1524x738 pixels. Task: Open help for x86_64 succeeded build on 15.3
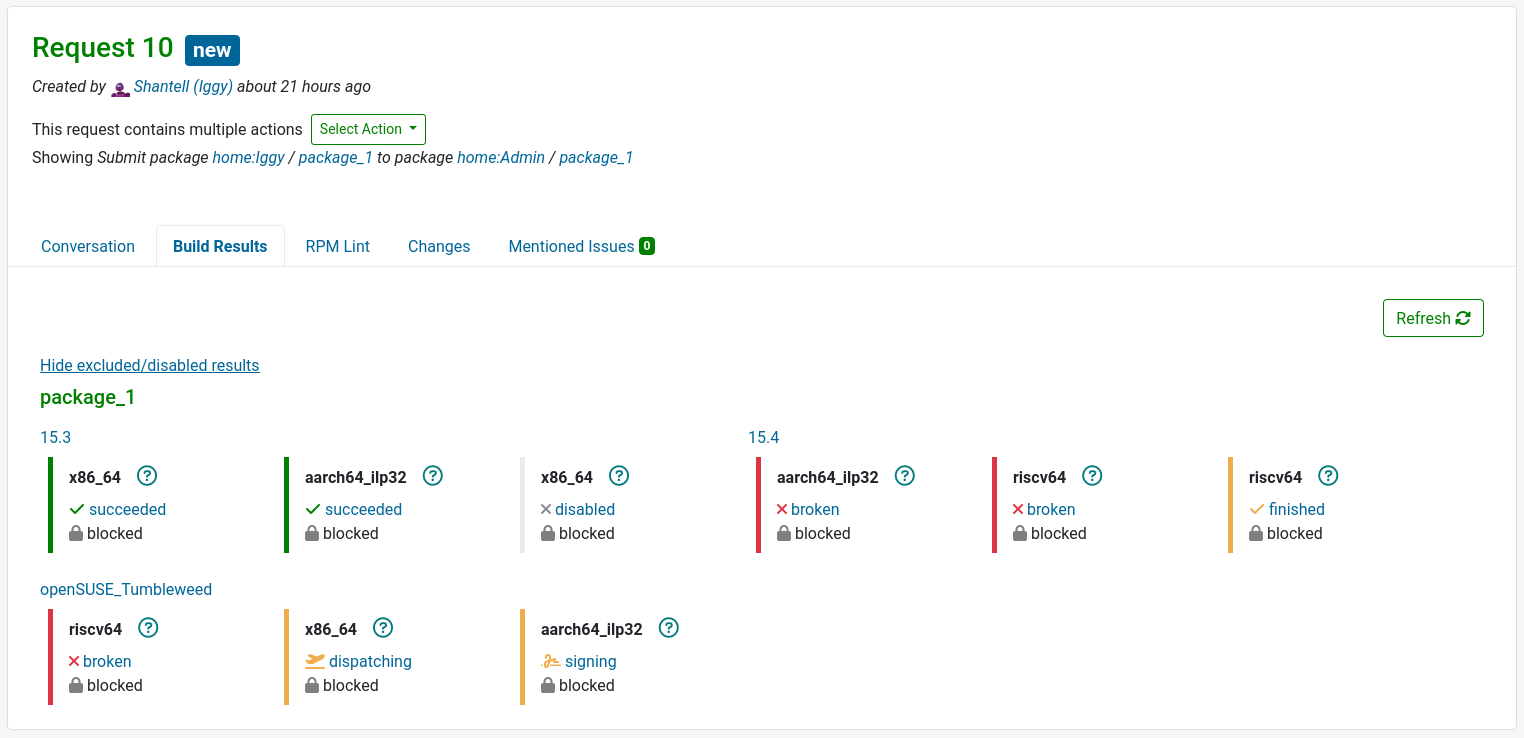point(147,476)
